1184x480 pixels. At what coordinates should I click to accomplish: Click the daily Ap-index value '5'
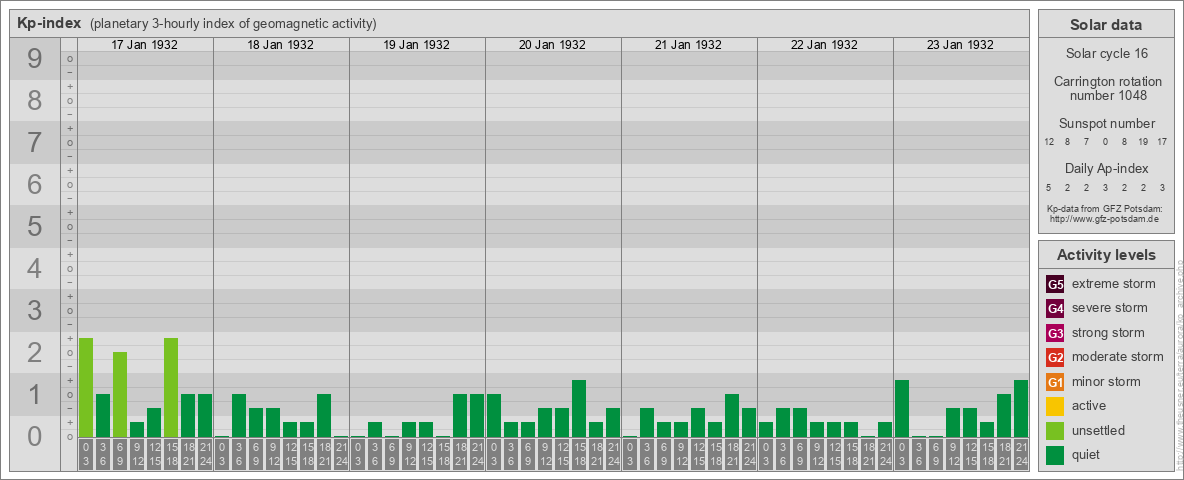[x=1049, y=186]
